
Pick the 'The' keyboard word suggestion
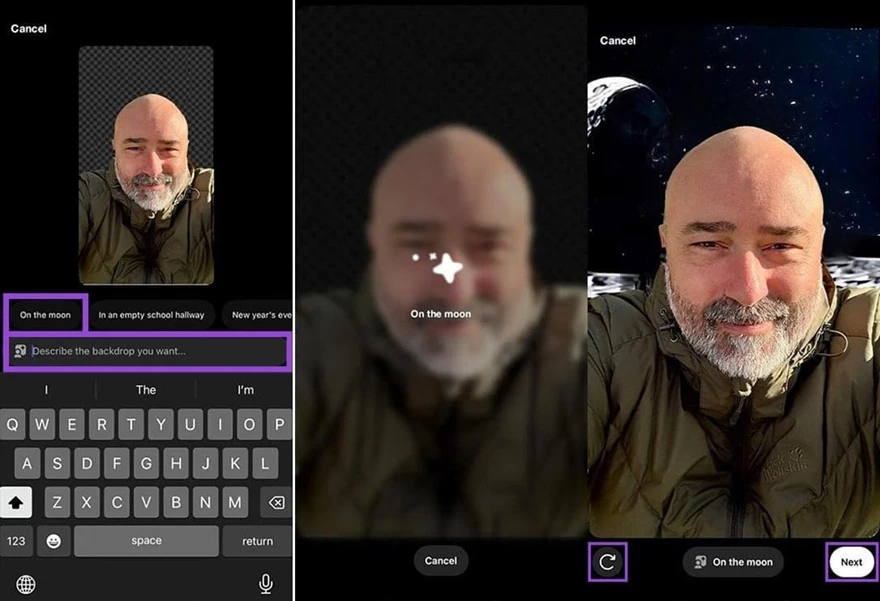pyautogui.click(x=146, y=390)
